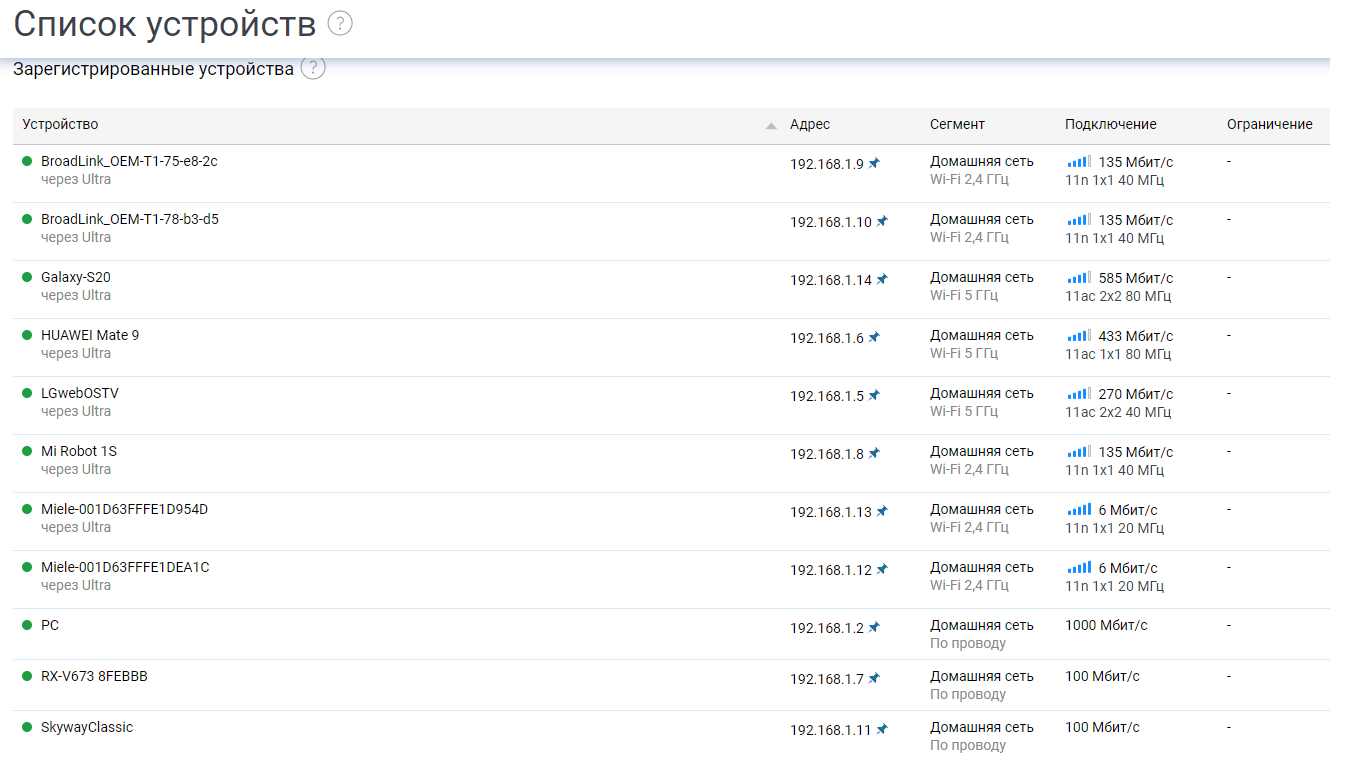
Task: Click pin icon next to 192.168.1.2
Action: [874, 627]
